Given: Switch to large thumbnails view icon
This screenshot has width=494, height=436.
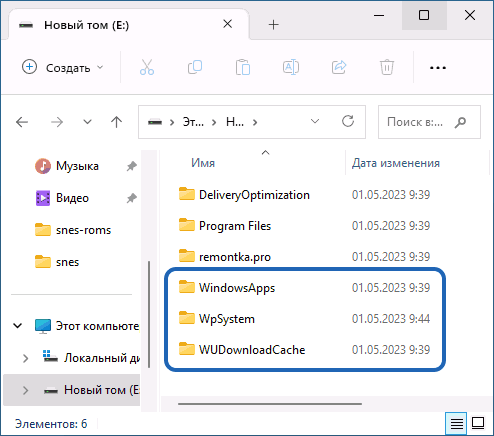Looking at the screenshot, I should coord(478,424).
